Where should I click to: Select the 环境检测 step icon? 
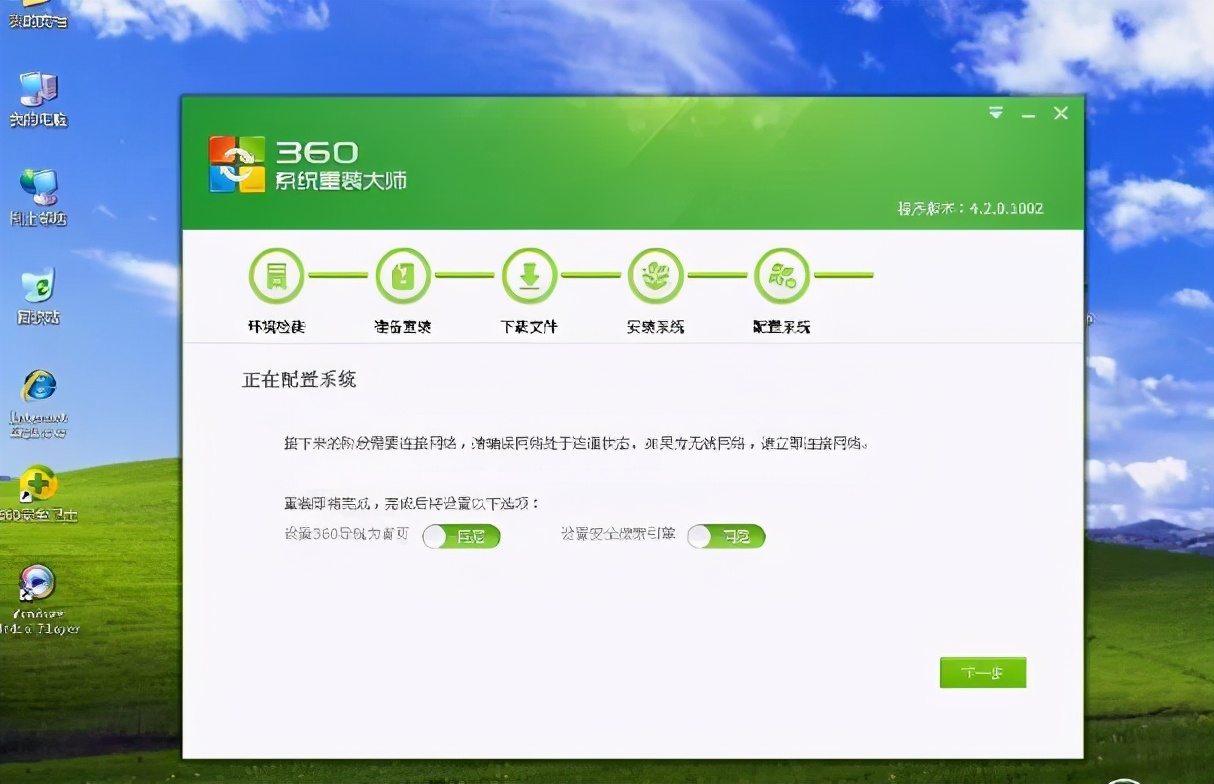pyautogui.click(x=275, y=275)
